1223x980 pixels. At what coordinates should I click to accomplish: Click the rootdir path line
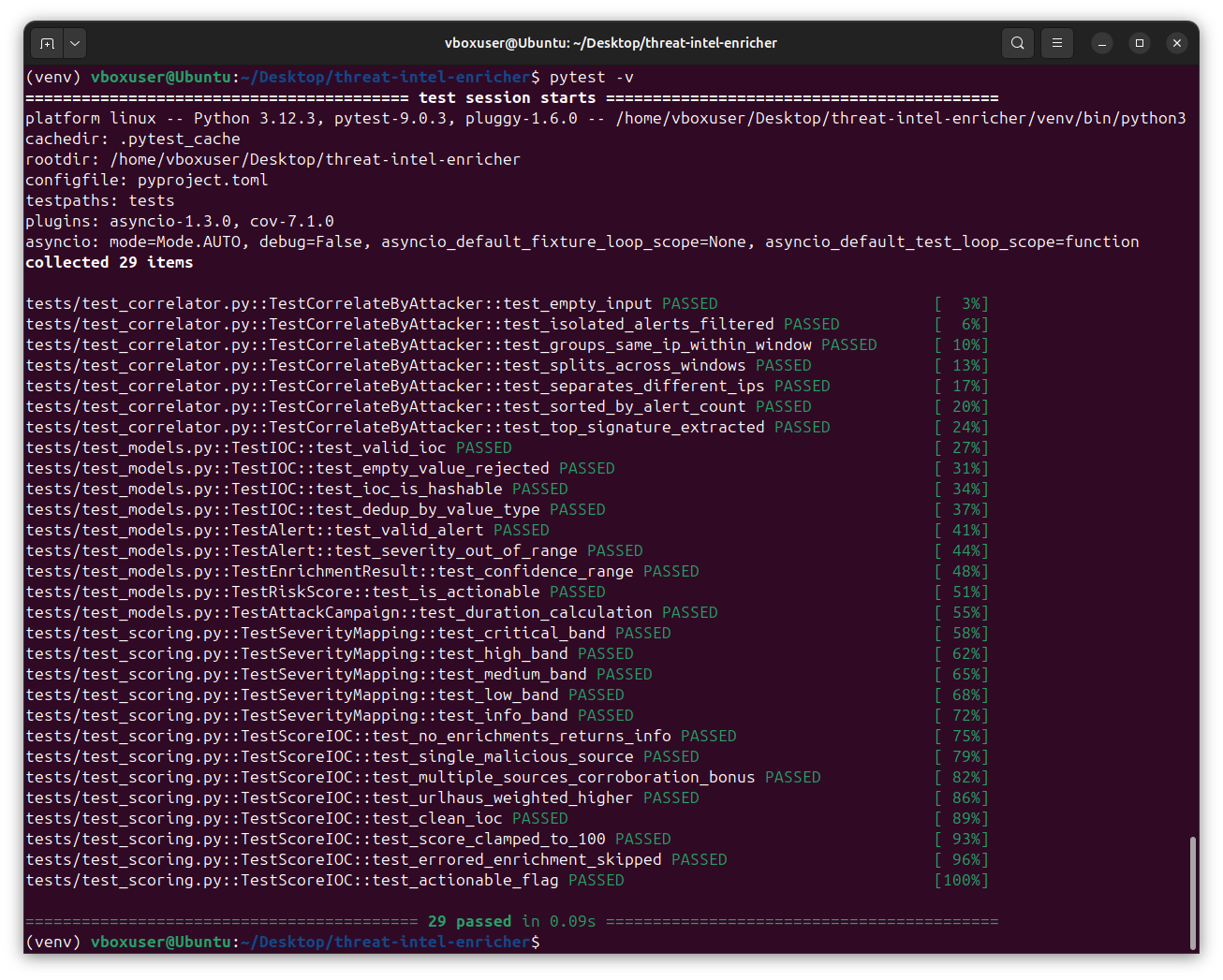[x=273, y=159]
